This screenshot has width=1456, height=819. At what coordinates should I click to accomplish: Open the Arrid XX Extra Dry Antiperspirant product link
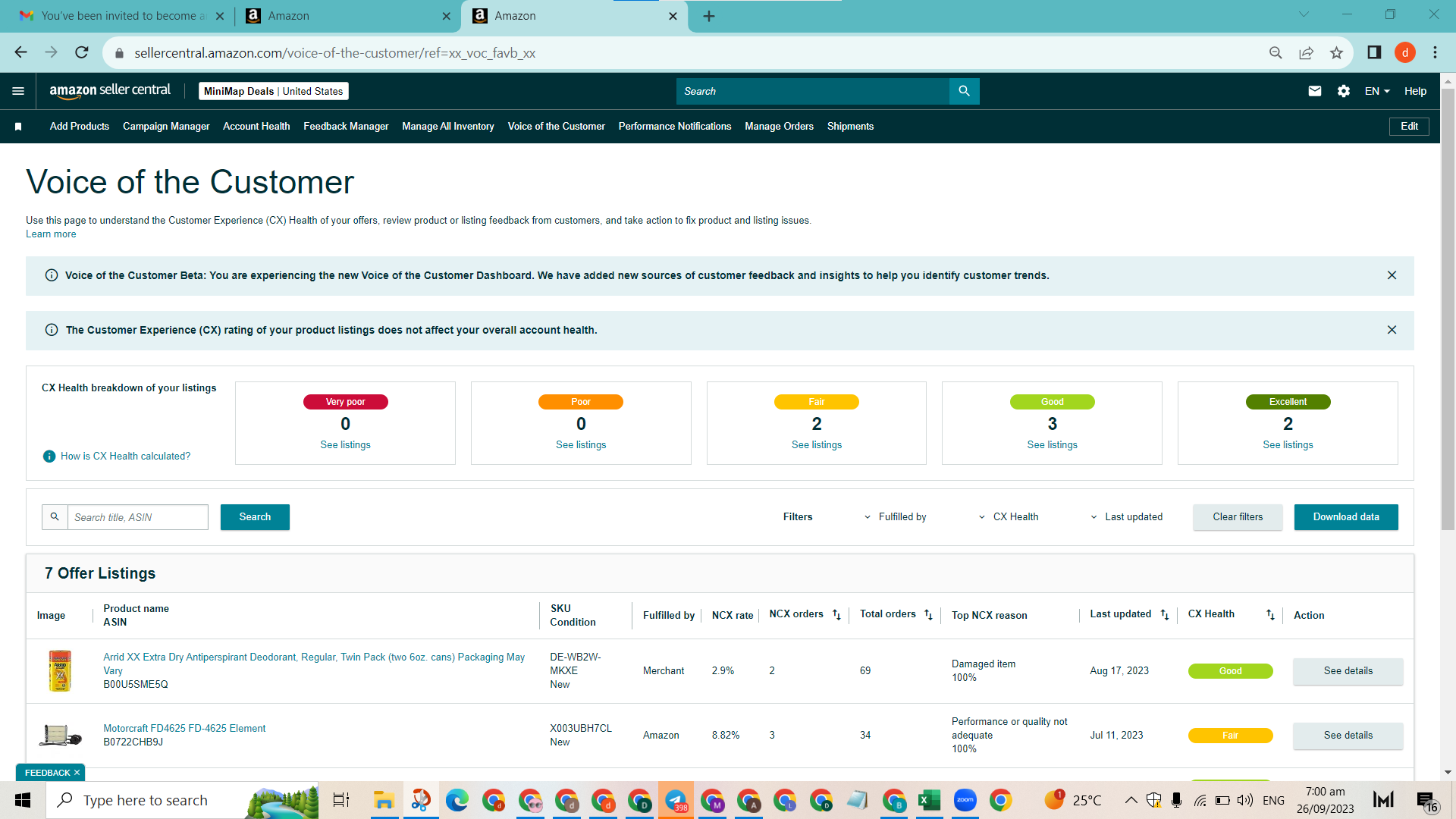coord(314,664)
